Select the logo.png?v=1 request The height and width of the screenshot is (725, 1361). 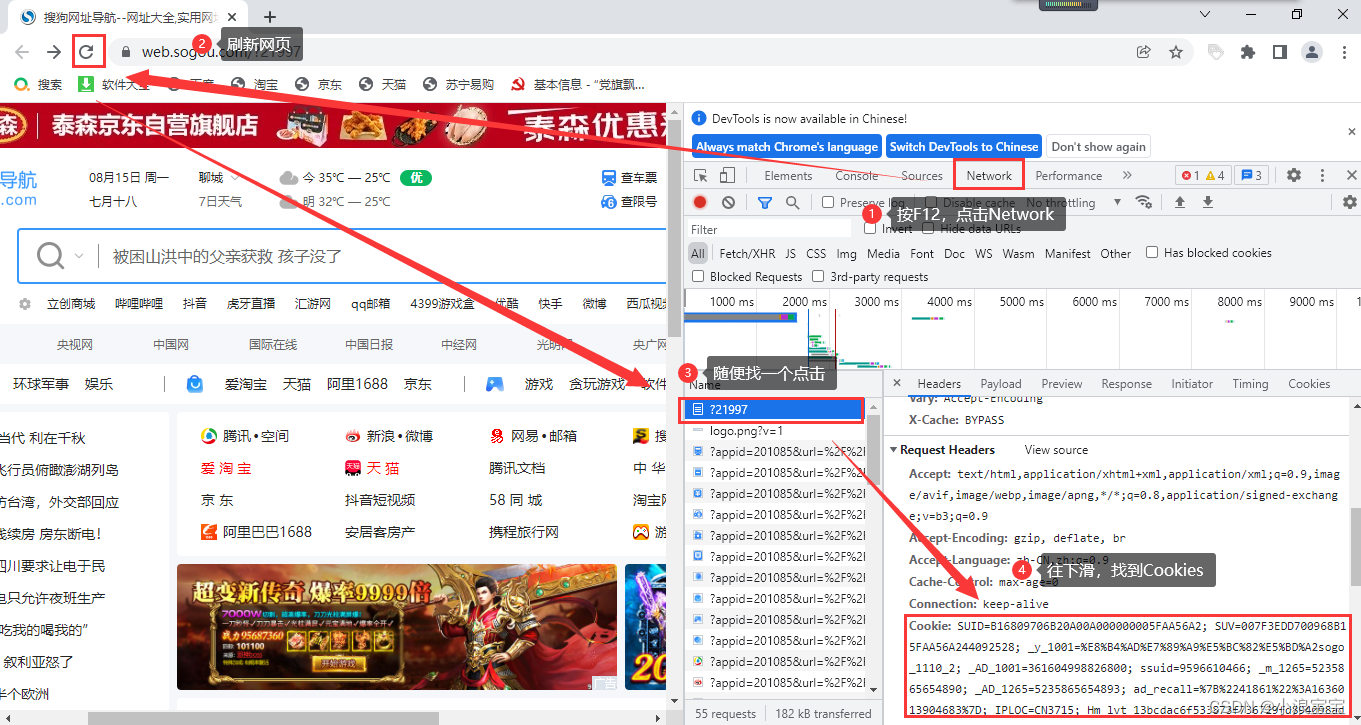(774, 431)
